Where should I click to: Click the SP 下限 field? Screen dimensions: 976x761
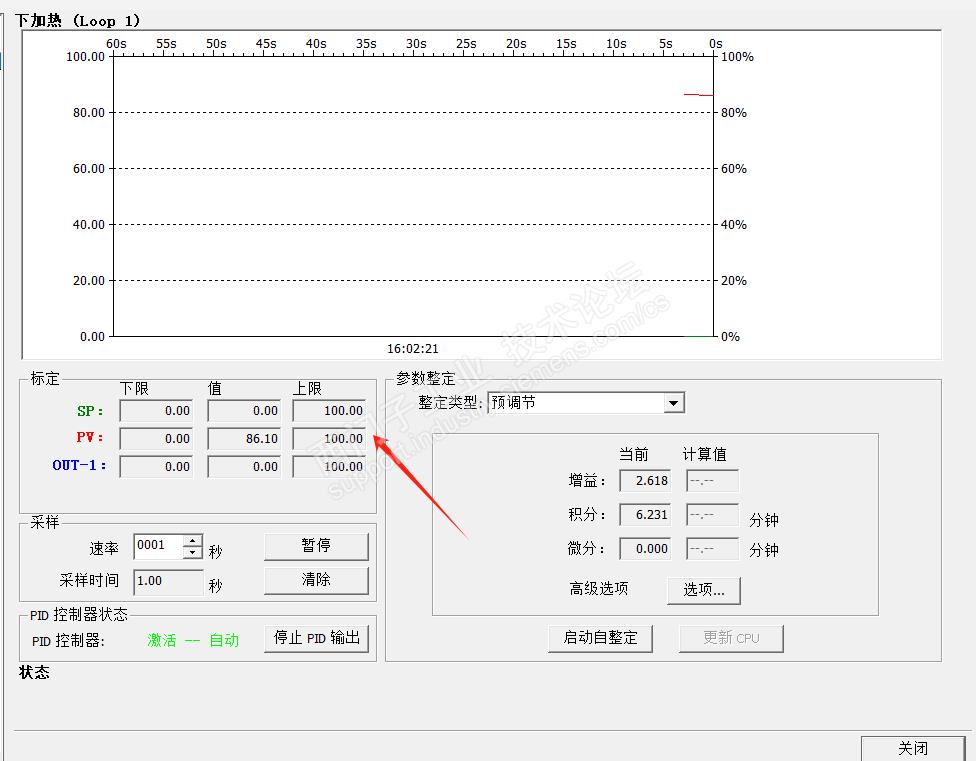[156, 411]
